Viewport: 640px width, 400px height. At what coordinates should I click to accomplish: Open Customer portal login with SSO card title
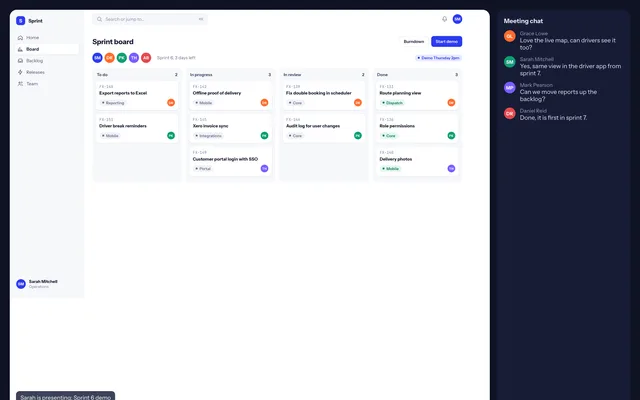225,159
